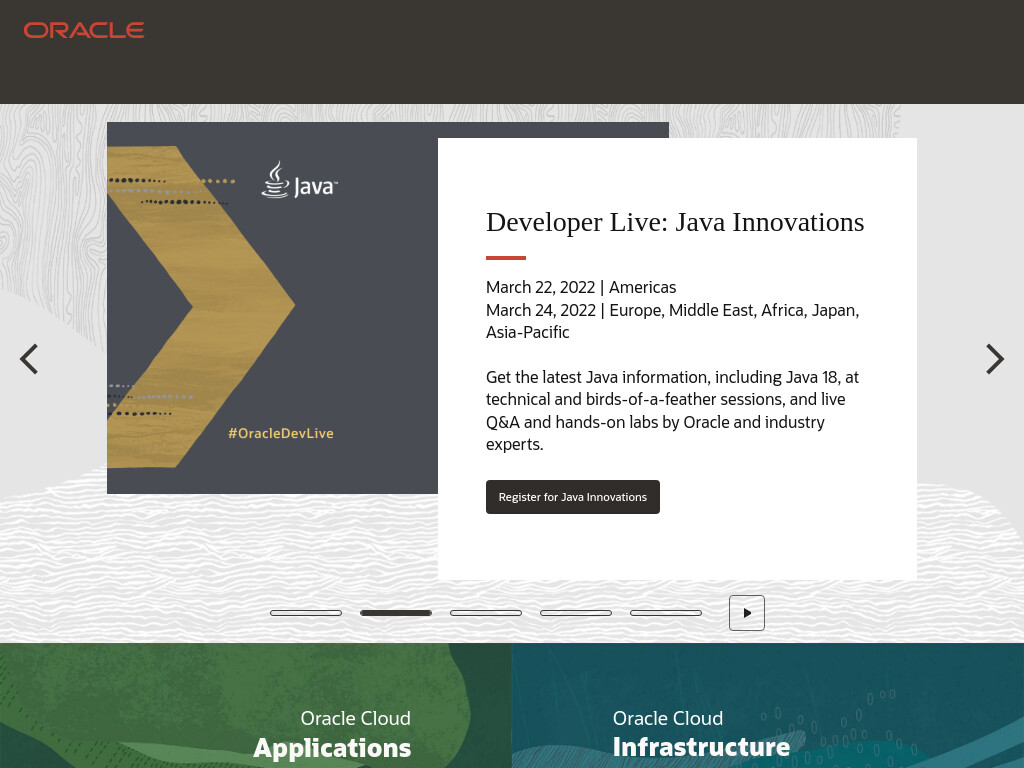1024x768 pixels.
Task: Click the March 22, 2022 Americas line
Action: pos(581,287)
